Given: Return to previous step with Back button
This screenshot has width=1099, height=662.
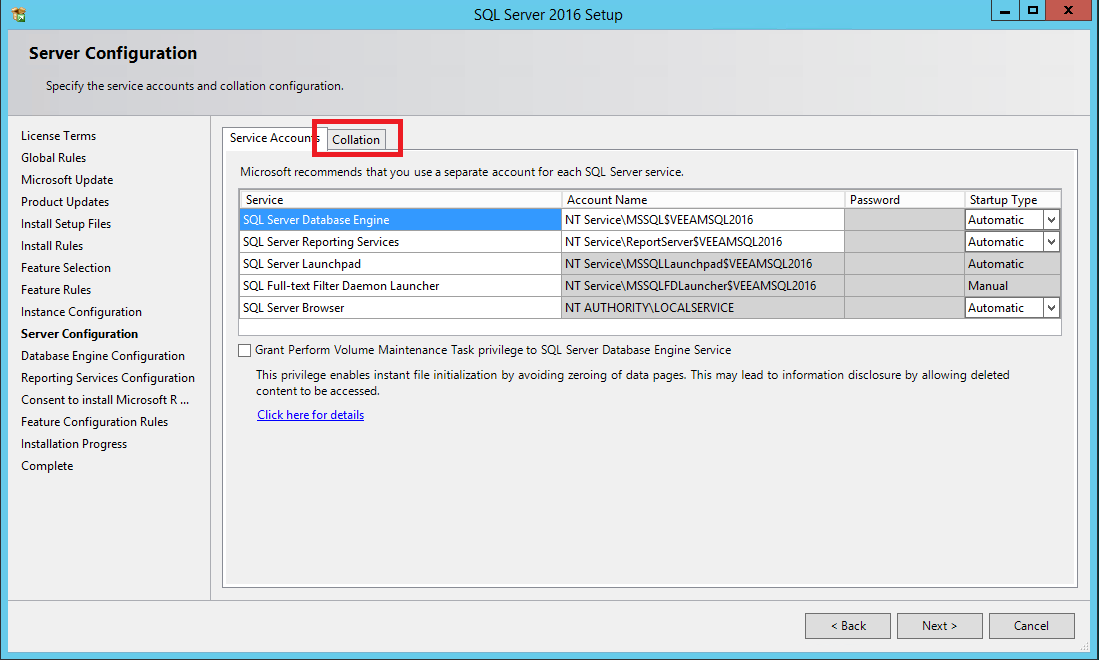Looking at the screenshot, I should (x=848, y=626).
